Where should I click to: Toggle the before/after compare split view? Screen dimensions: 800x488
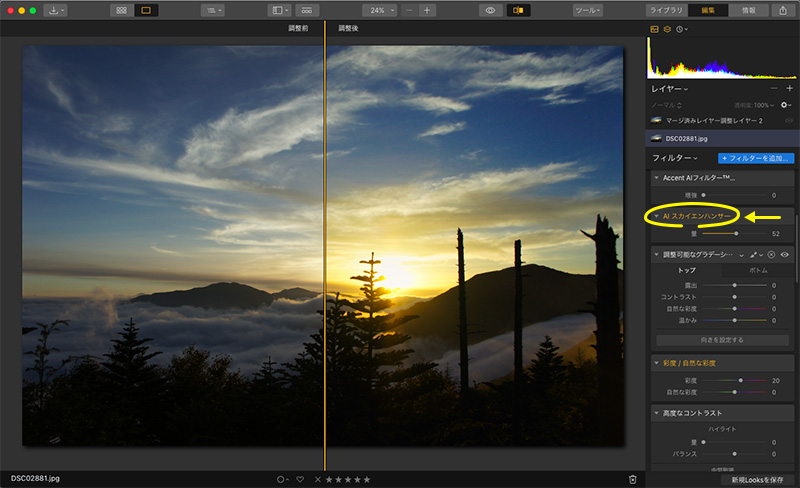518,10
